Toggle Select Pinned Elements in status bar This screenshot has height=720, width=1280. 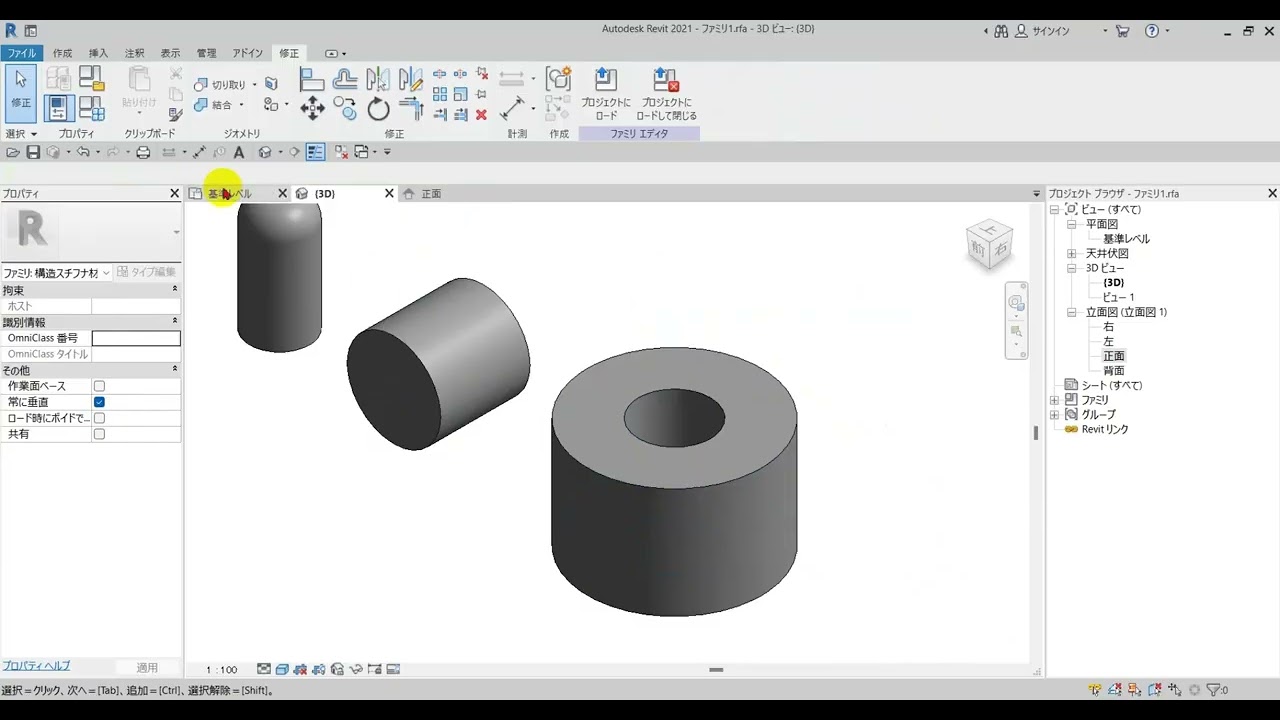1134,690
